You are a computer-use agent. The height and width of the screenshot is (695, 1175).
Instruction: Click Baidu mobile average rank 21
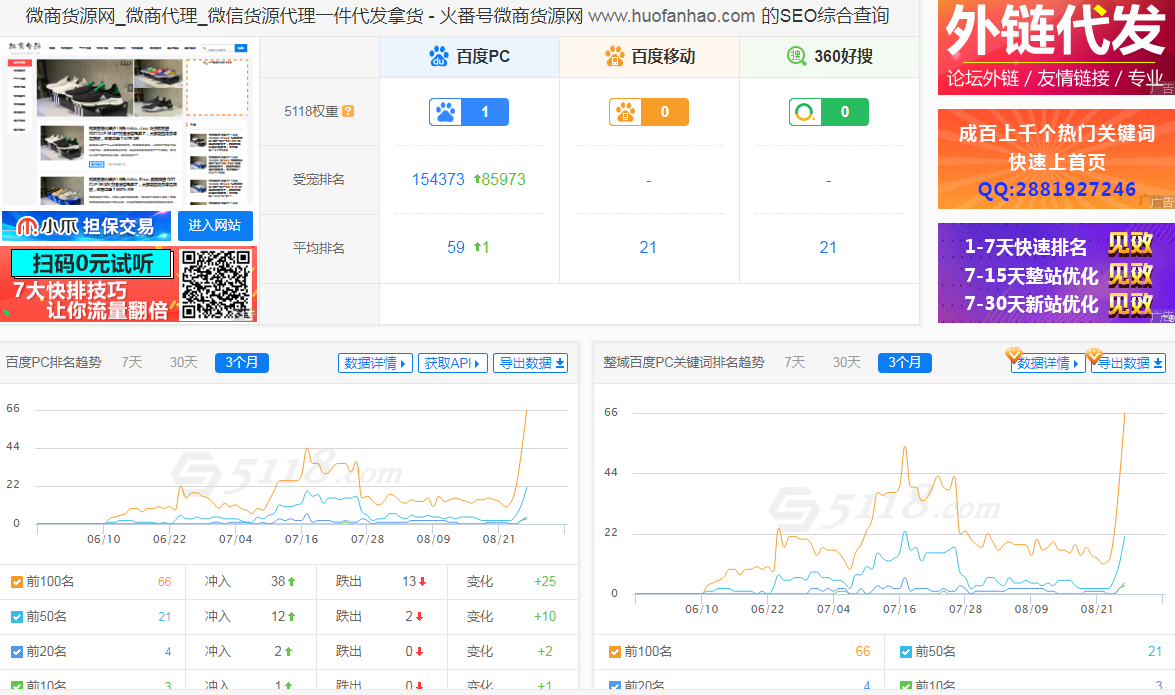(648, 247)
